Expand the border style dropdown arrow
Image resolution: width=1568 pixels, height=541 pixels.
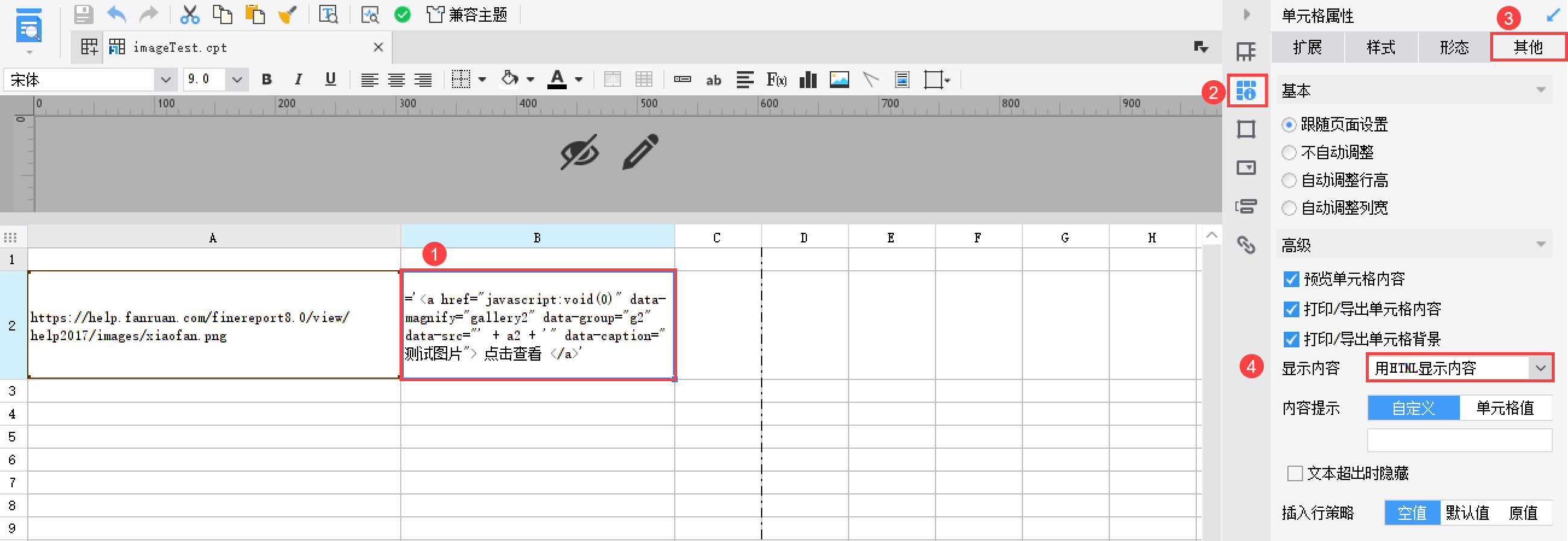point(483,80)
